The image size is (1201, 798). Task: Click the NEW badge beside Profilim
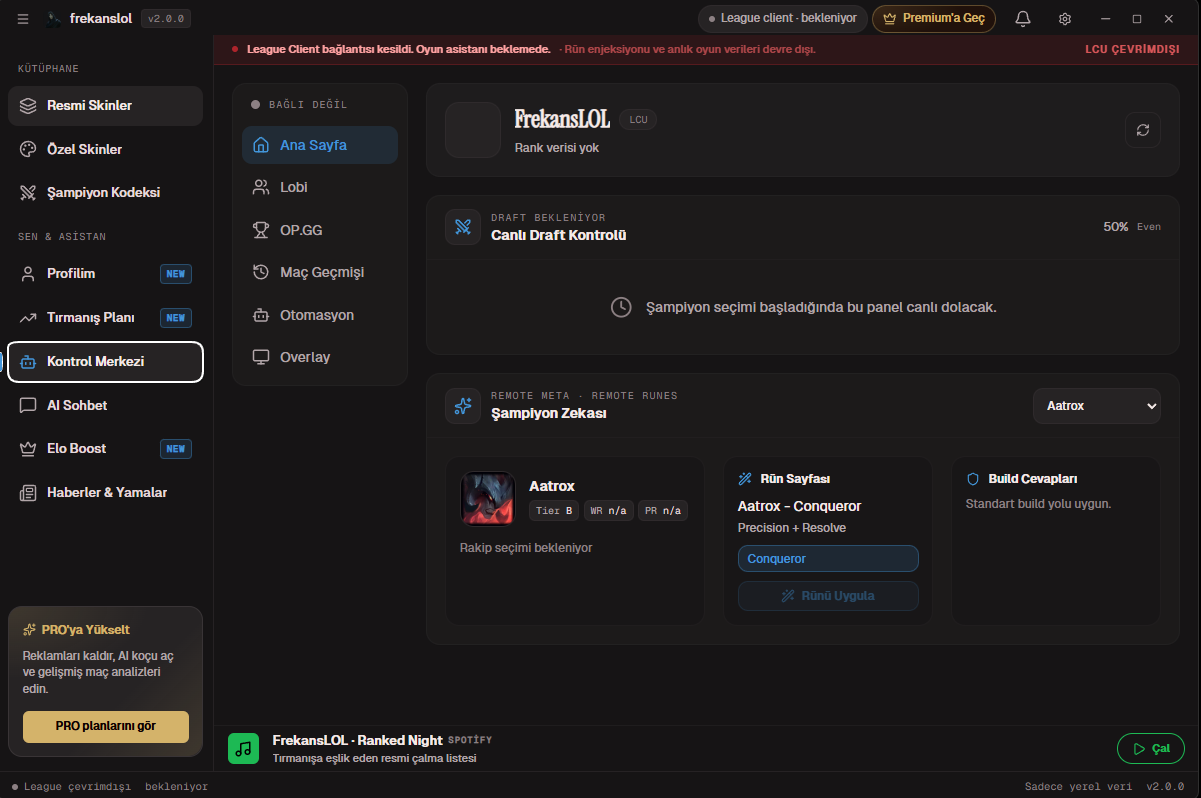[176, 274]
